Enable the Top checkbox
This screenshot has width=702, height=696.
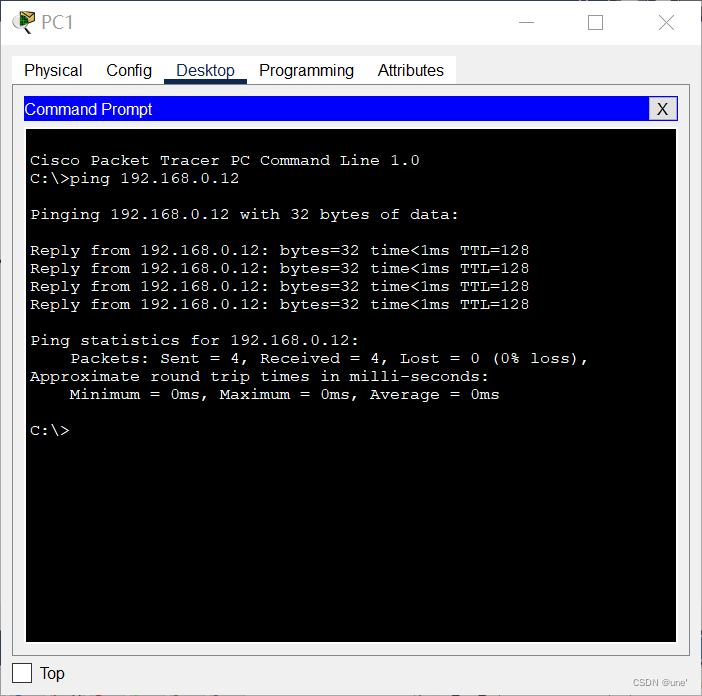(x=22, y=673)
